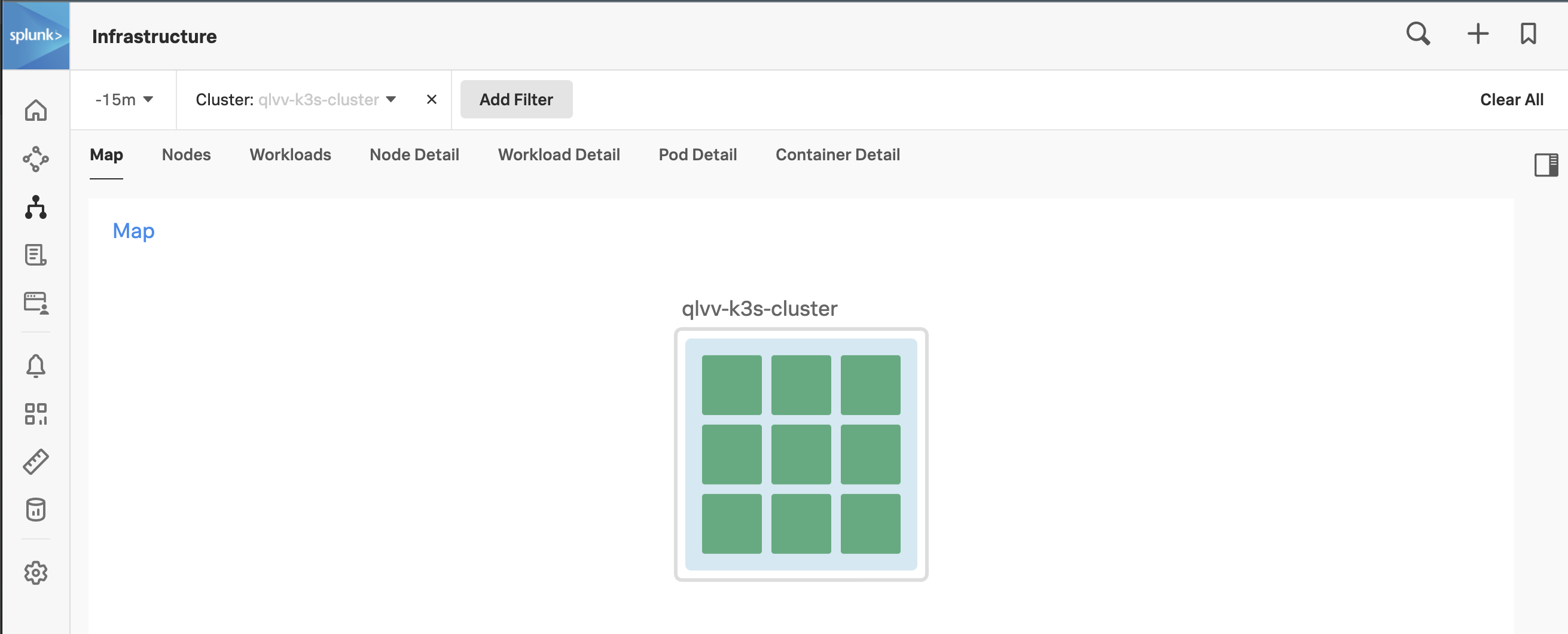Click the Splunk logo
Image resolution: width=1568 pixels, height=634 pixels.
(35, 35)
